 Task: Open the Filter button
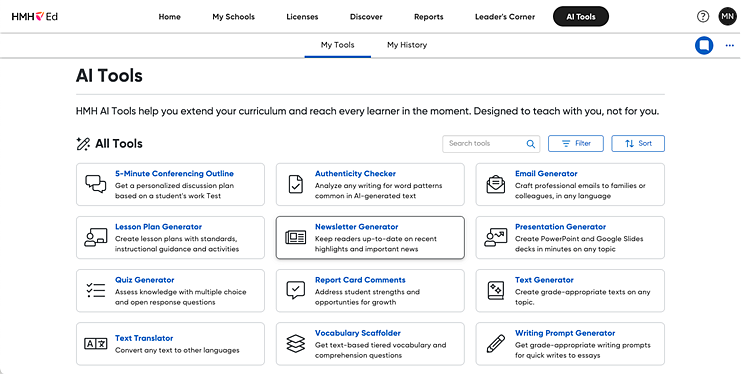tap(576, 143)
